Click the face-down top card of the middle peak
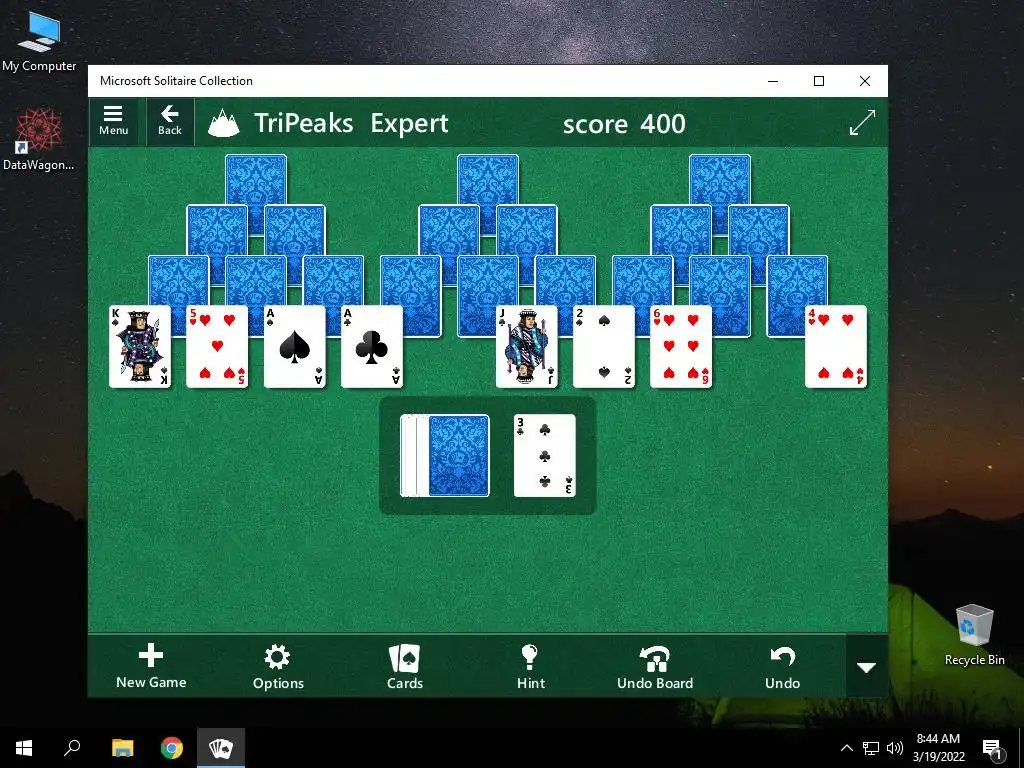Image resolution: width=1024 pixels, height=768 pixels. (x=488, y=180)
